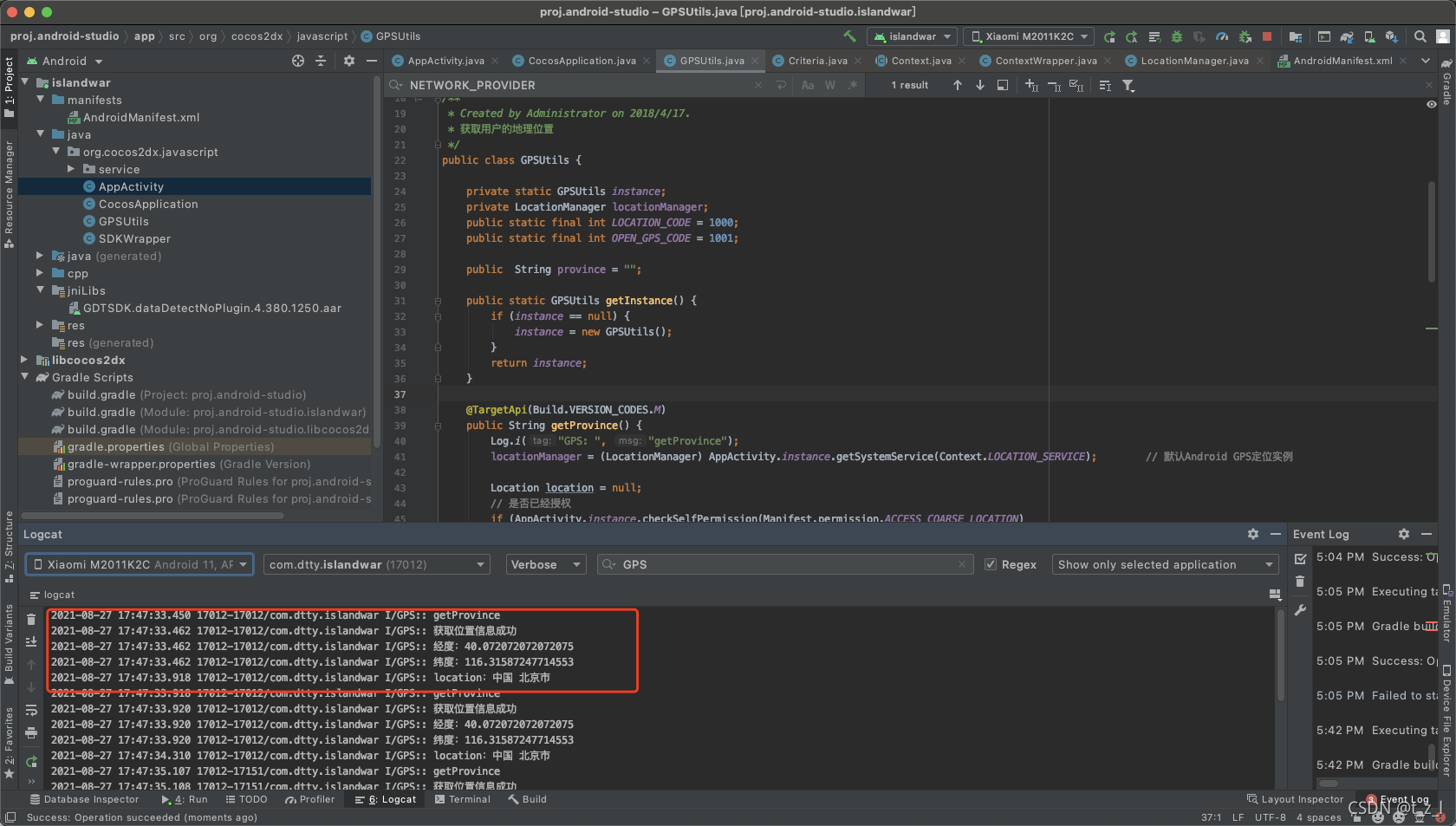The height and width of the screenshot is (826, 1456).
Task: Go to previous search occurrence arrow
Action: coord(958,85)
